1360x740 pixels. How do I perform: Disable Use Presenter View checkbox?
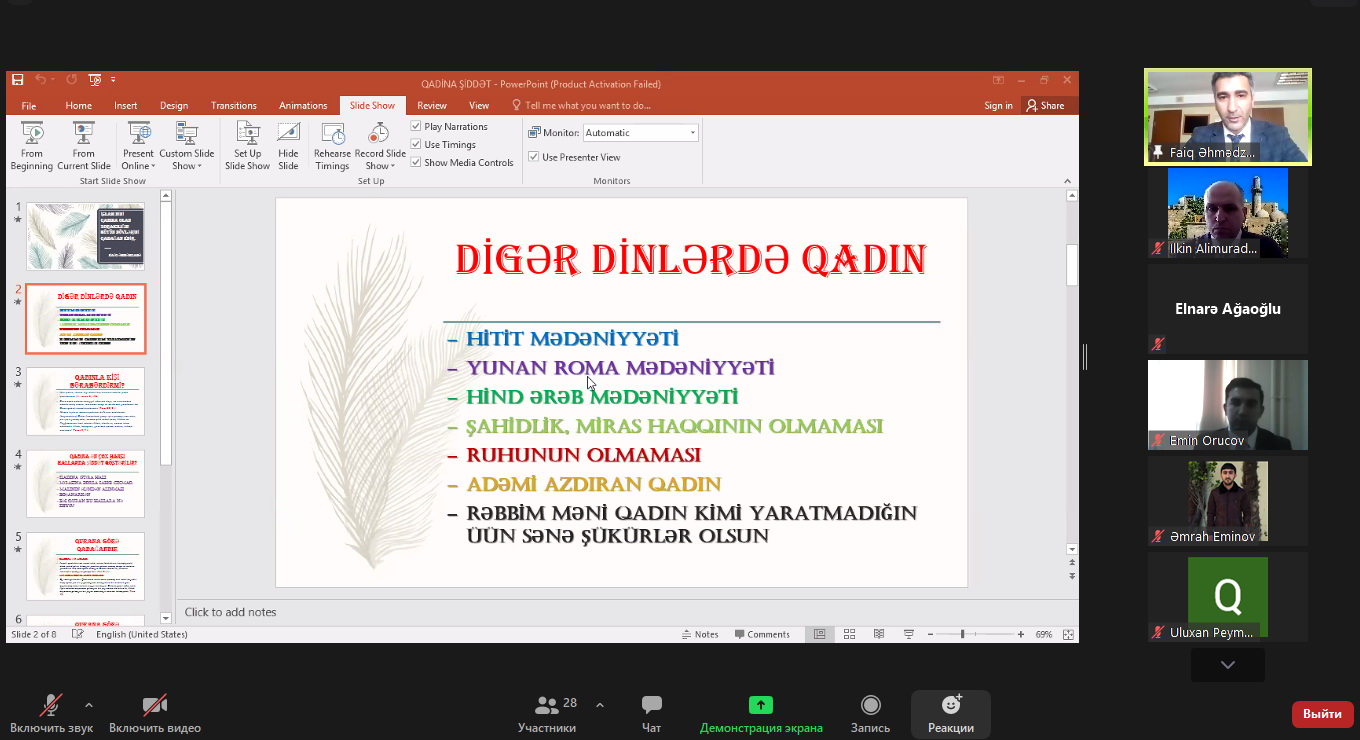click(534, 157)
